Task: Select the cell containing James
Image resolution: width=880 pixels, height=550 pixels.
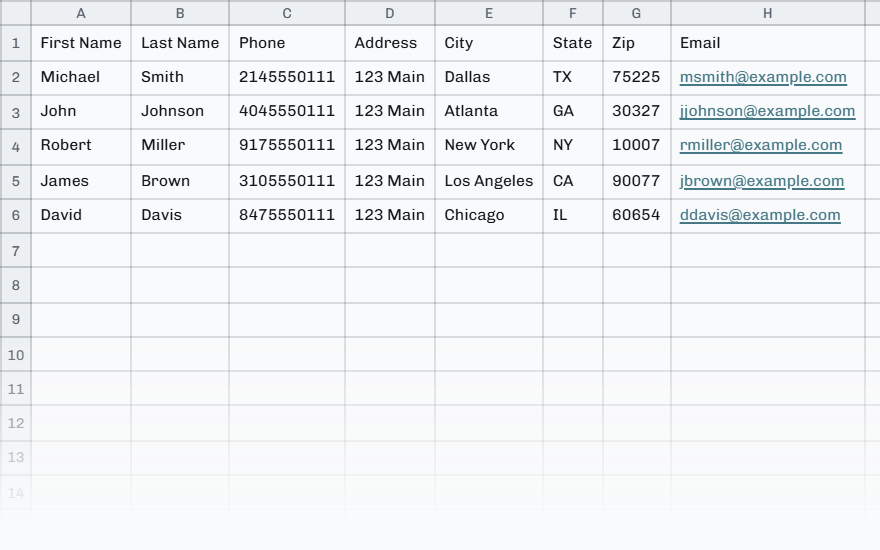Action: (81, 181)
